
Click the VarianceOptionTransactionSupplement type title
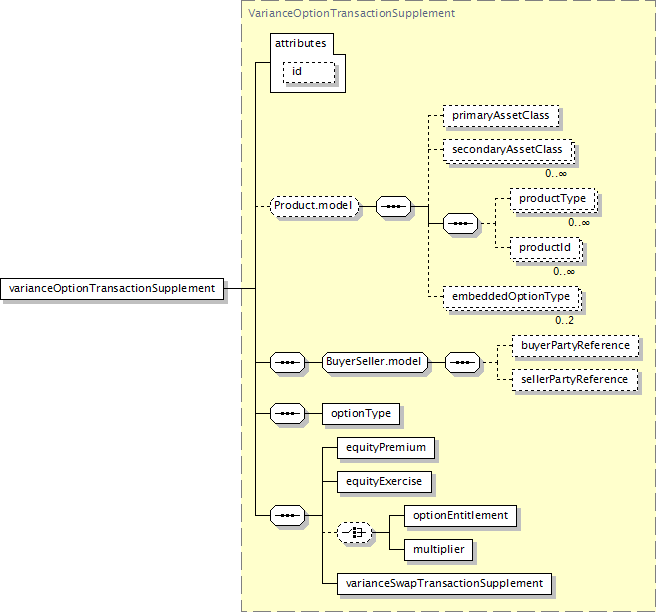(x=351, y=13)
